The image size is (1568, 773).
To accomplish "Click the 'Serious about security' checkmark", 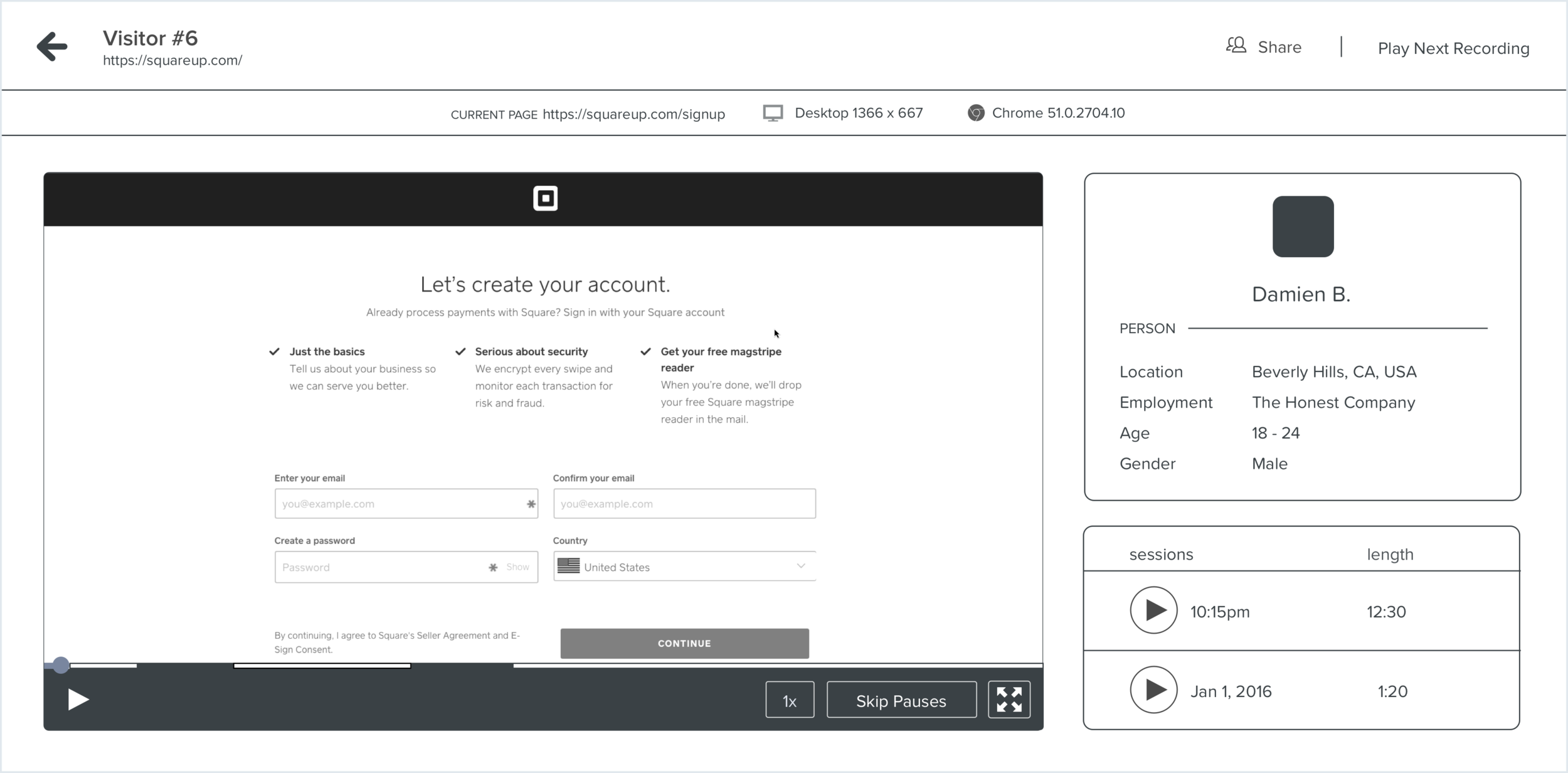I will click(x=460, y=351).
